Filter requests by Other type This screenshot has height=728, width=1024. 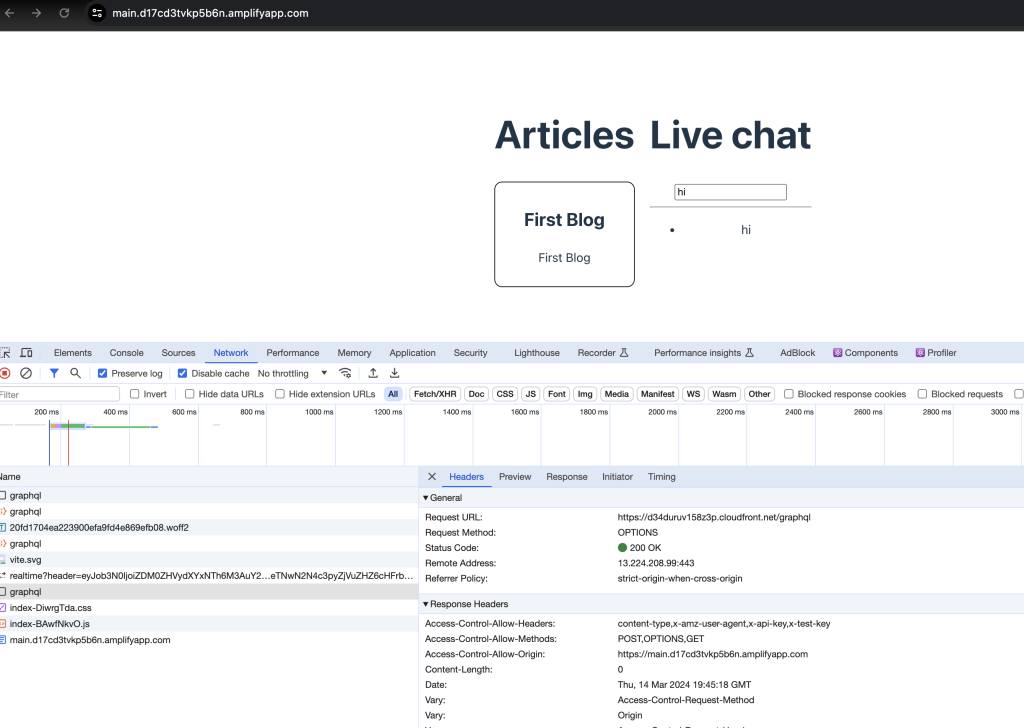pos(759,394)
